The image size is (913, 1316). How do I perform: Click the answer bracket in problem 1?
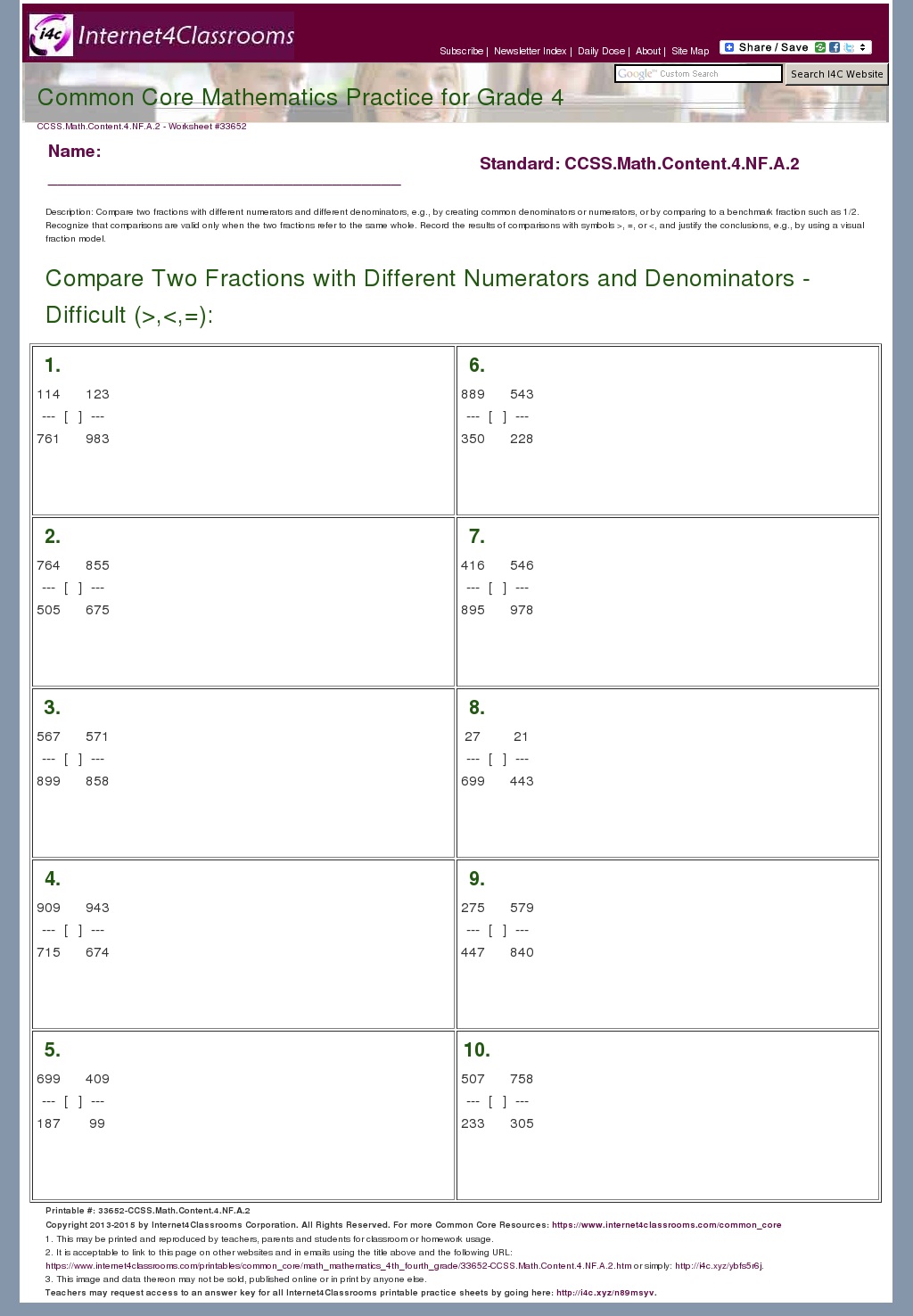point(73,416)
